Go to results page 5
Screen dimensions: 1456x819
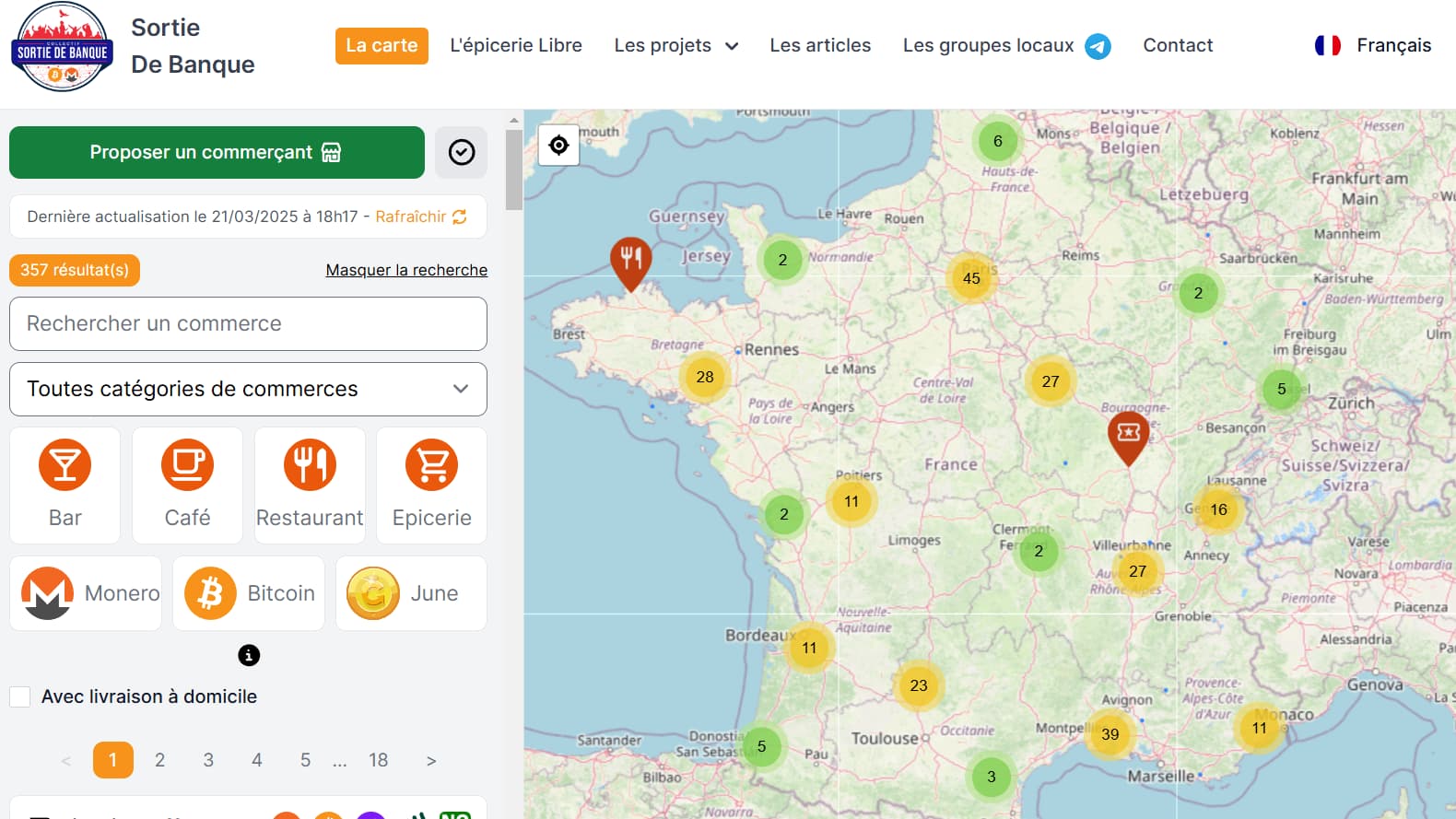[305, 760]
